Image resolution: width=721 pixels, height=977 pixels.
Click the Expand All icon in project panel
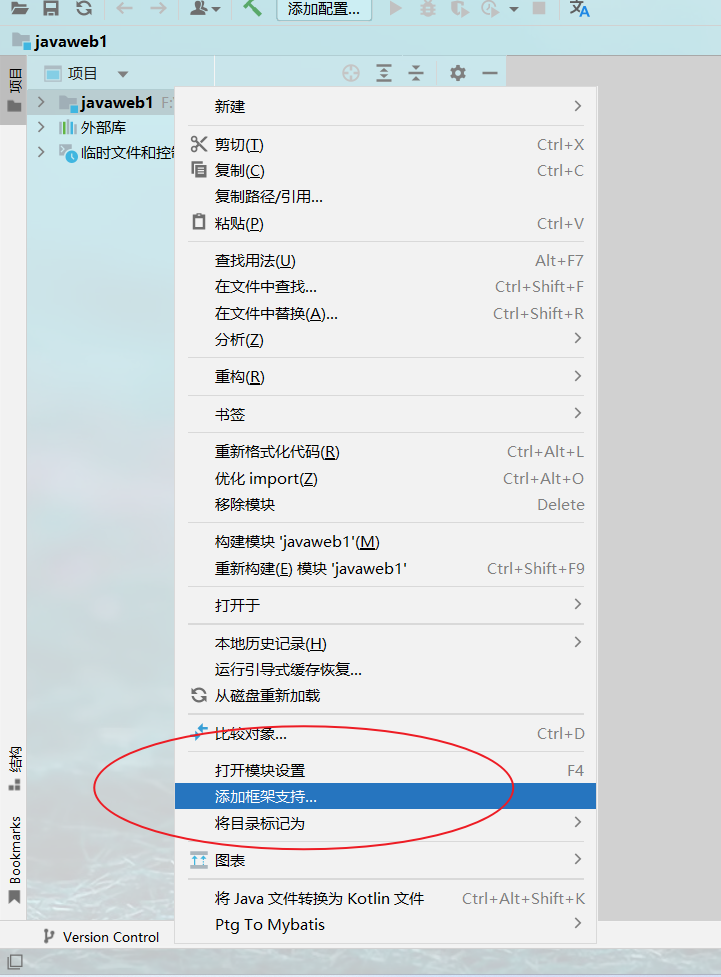coord(384,73)
